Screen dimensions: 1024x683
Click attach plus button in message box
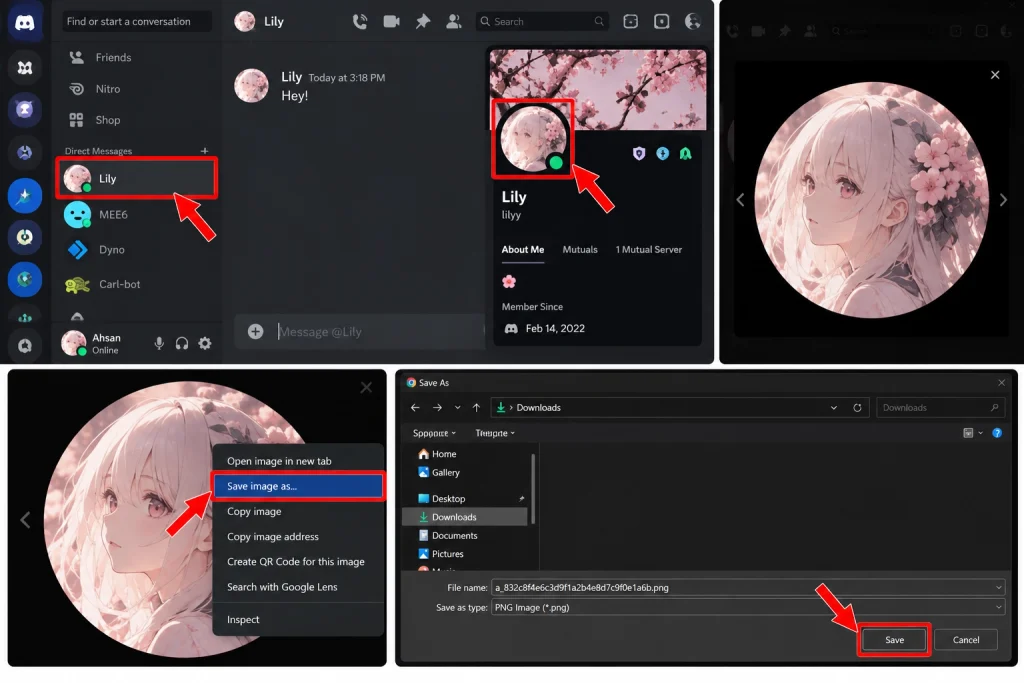coord(255,331)
